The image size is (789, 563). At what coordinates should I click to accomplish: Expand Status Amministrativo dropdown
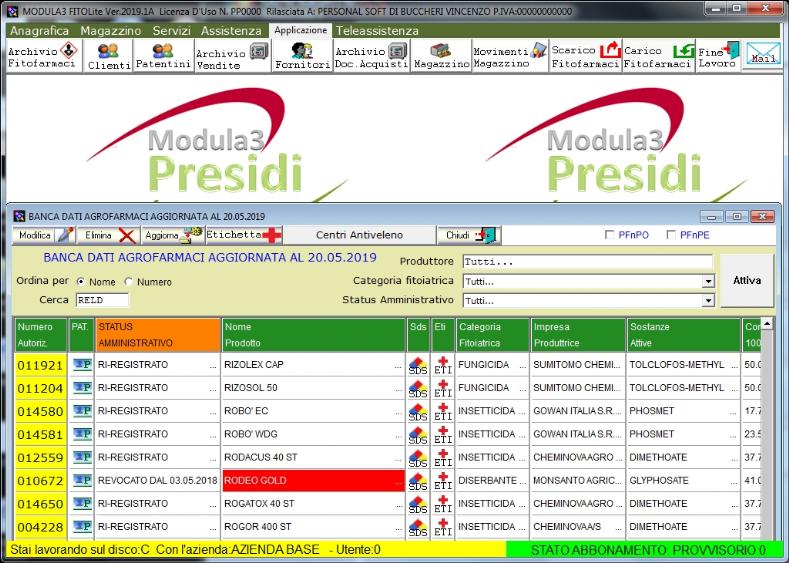[708, 300]
